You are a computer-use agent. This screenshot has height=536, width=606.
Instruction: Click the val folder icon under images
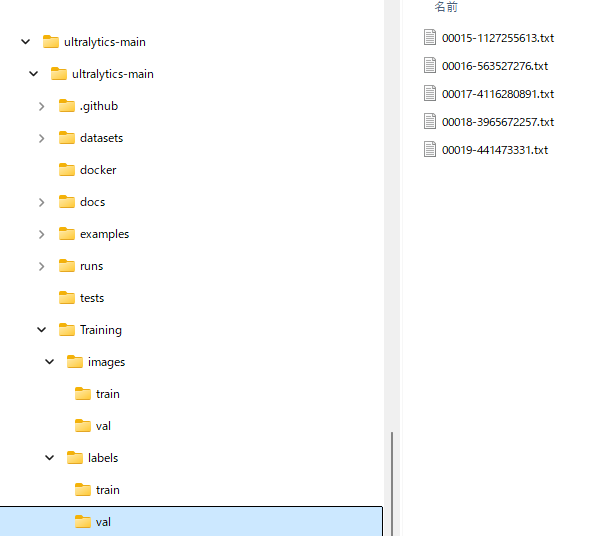click(83, 426)
